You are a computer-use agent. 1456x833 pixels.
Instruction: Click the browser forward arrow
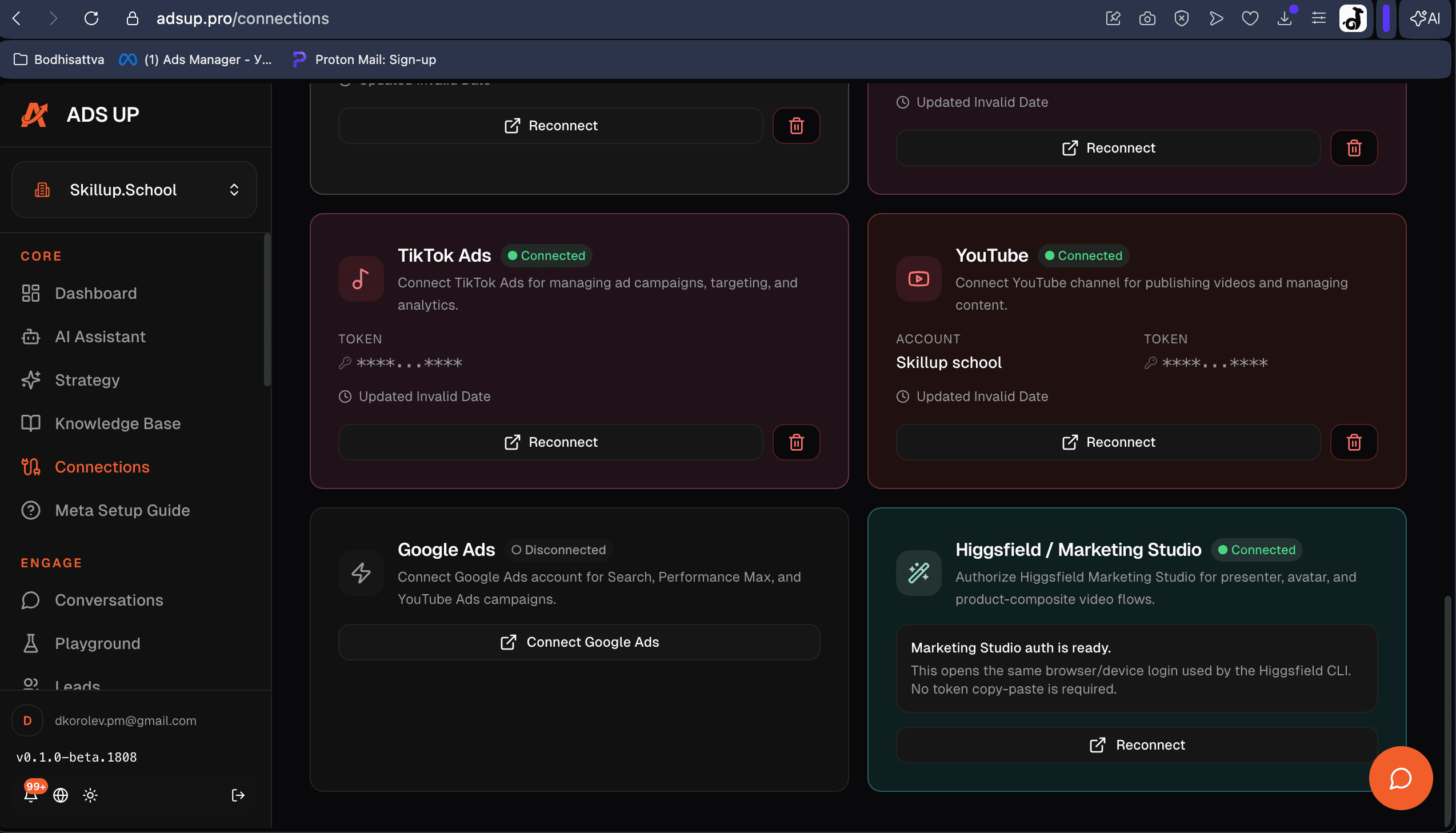pyautogui.click(x=53, y=18)
